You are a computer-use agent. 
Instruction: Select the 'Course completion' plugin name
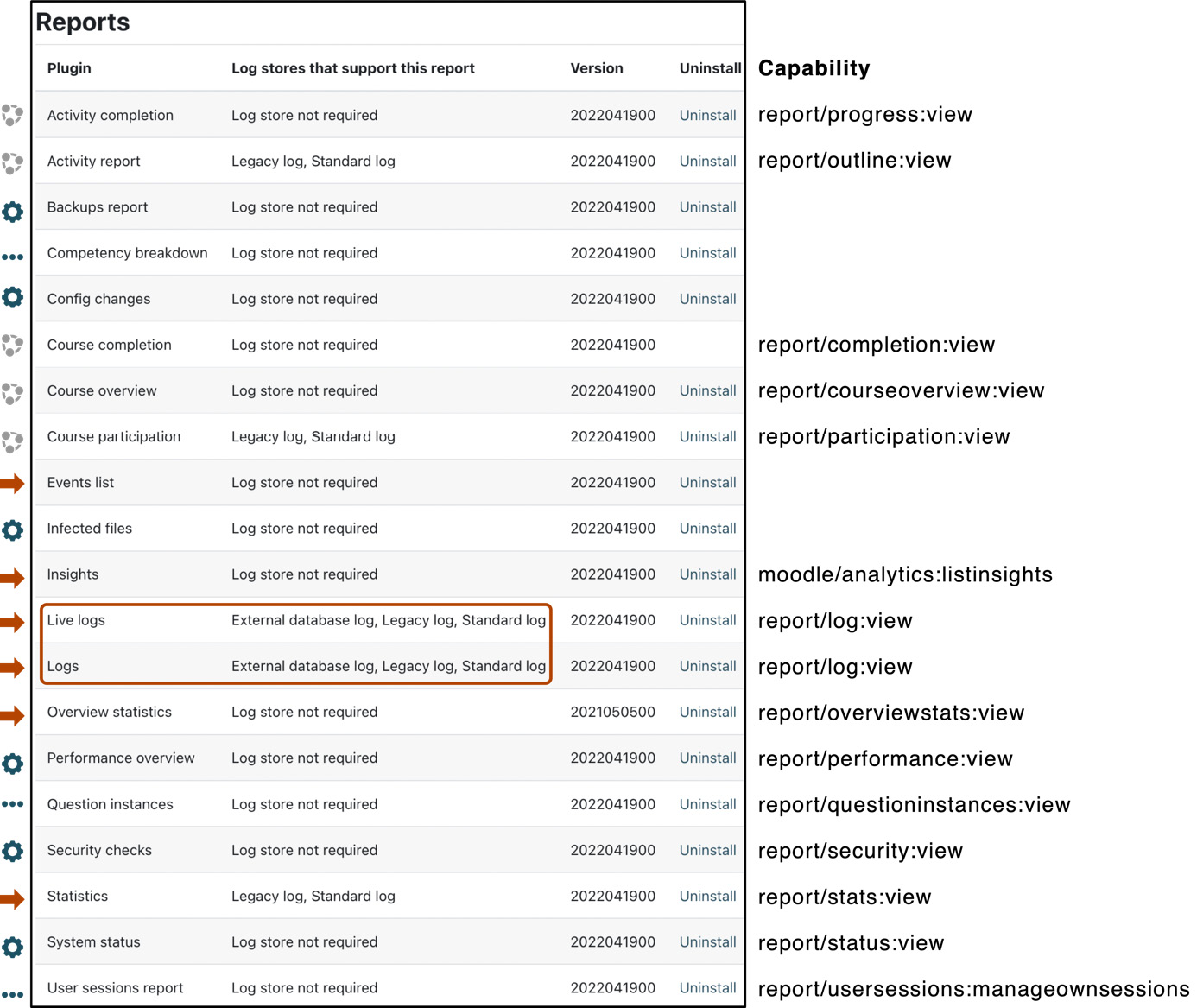click(110, 345)
